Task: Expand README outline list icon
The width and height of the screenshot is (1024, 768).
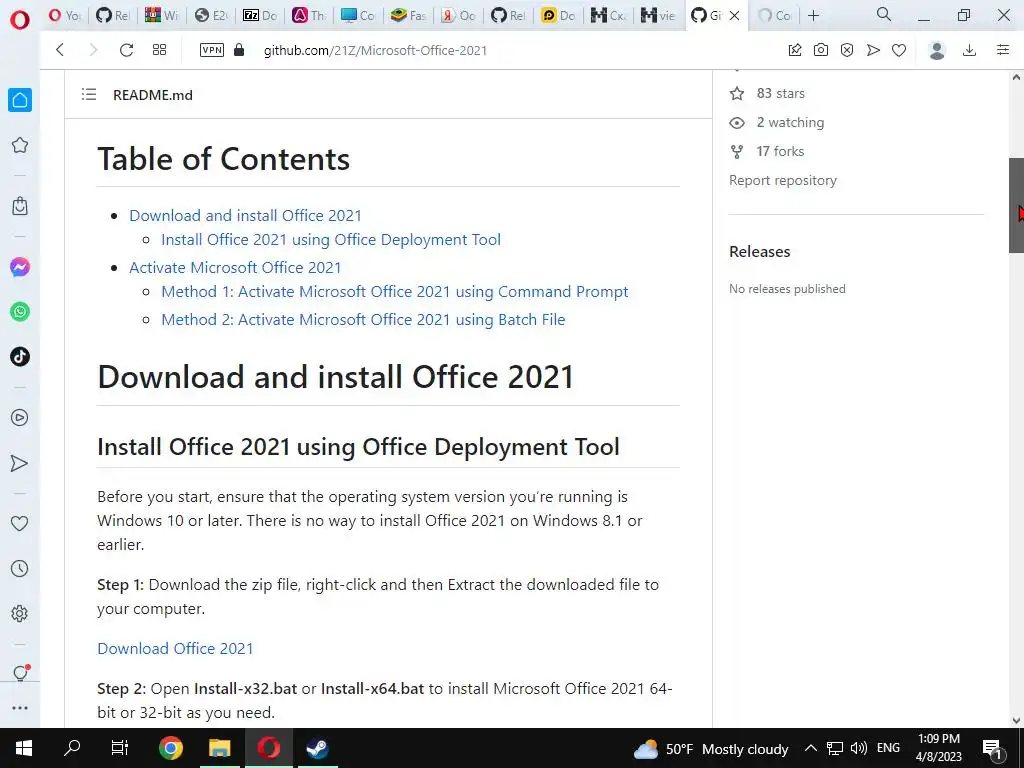Action: (x=89, y=95)
